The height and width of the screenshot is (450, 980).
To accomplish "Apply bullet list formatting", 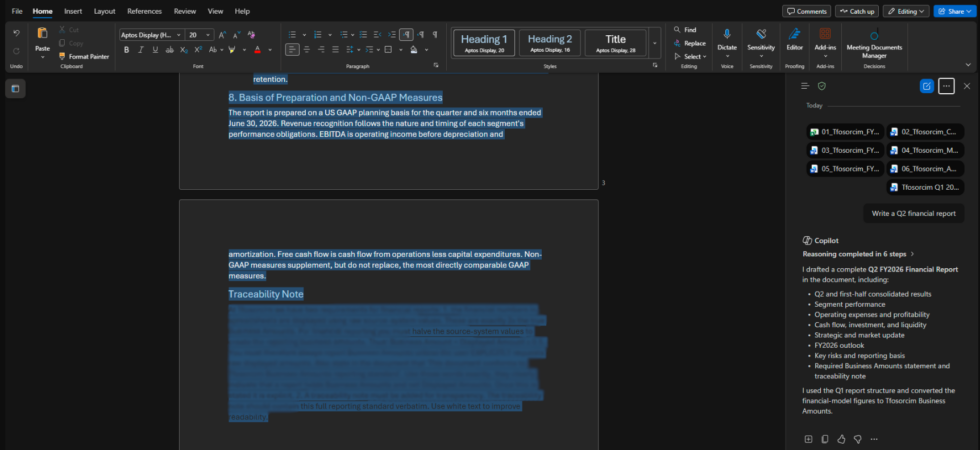I will pos(292,34).
